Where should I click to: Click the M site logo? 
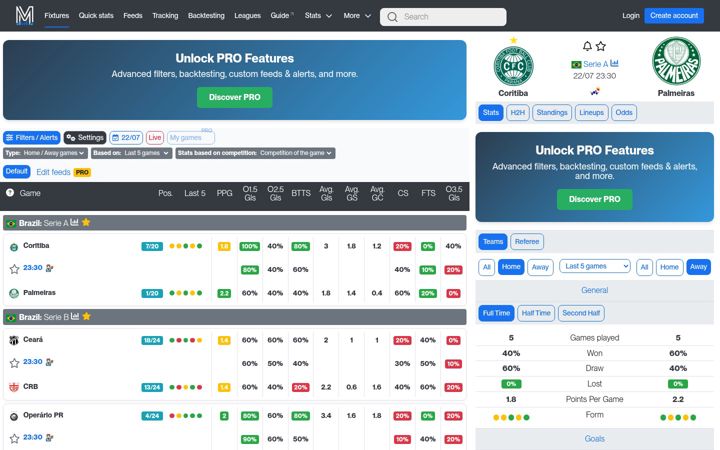24,15
